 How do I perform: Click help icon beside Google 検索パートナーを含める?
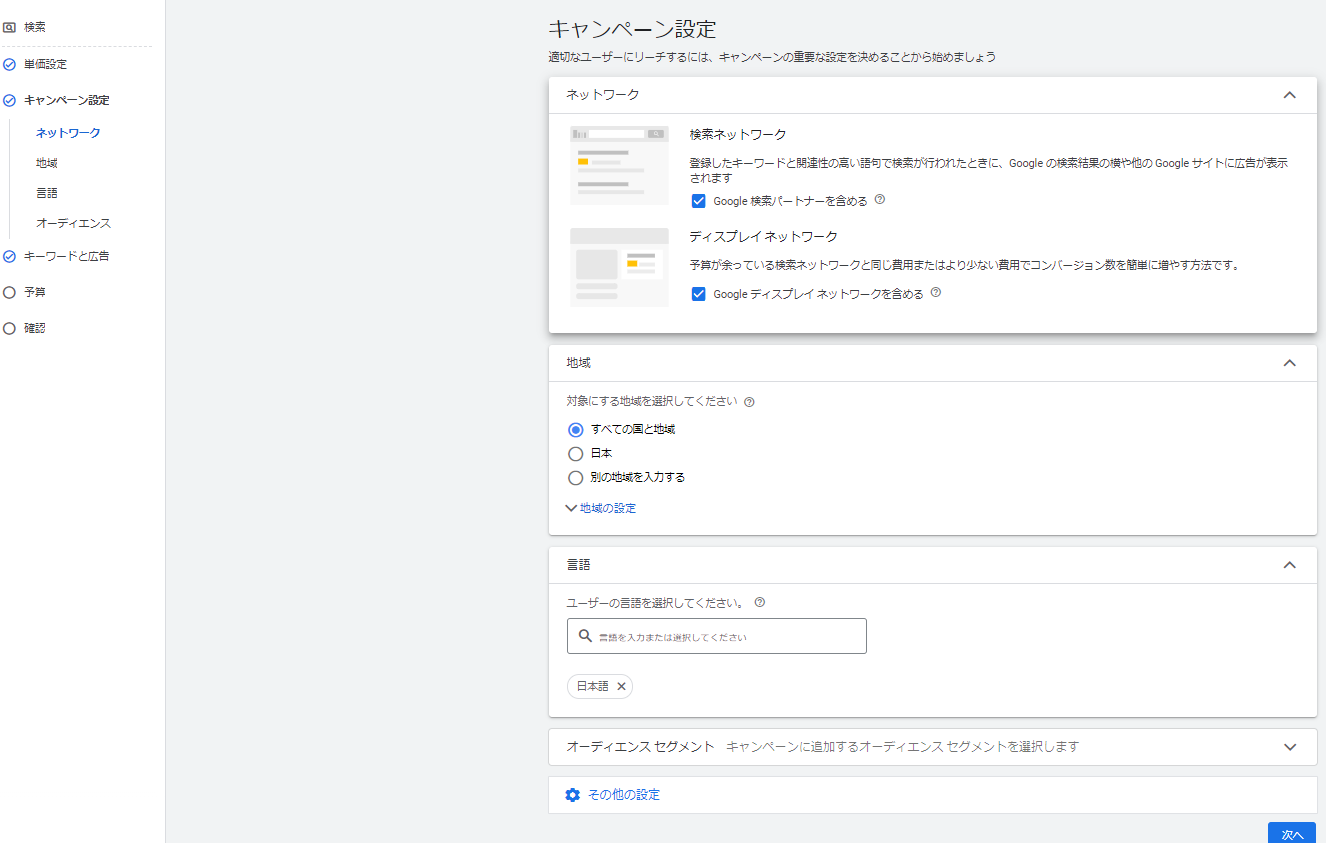pyautogui.click(x=880, y=200)
